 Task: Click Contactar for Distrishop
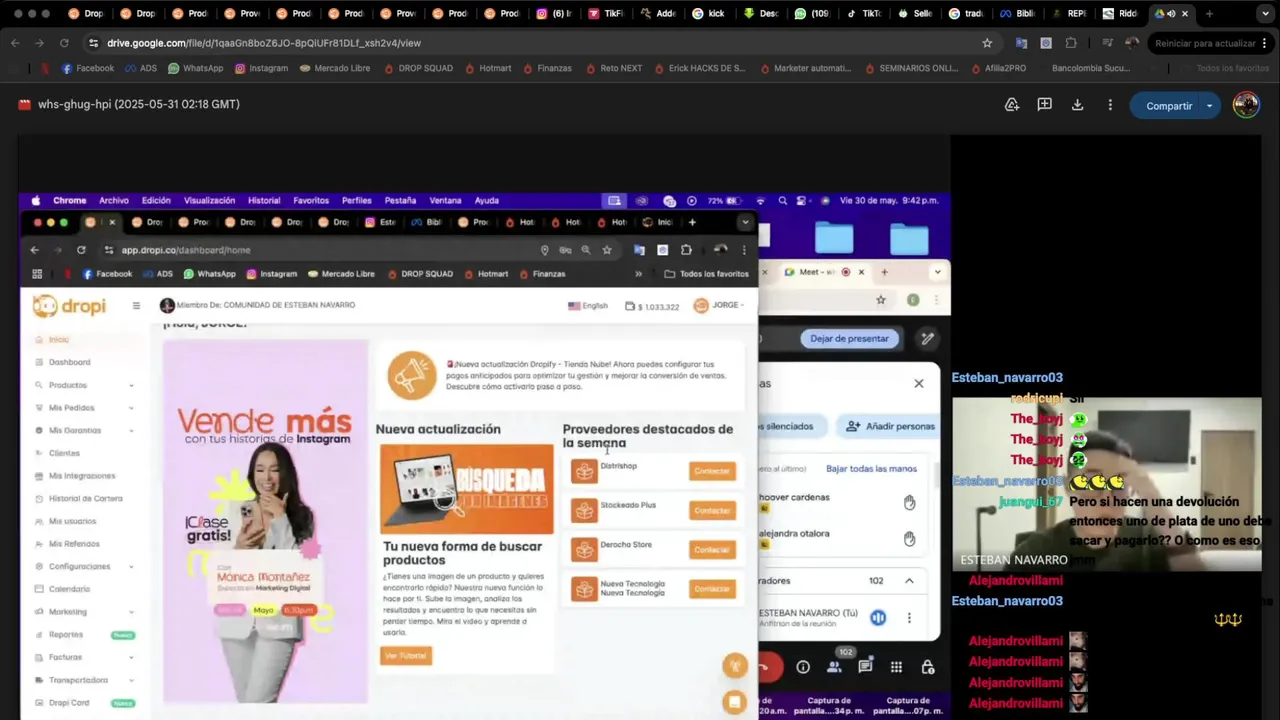[x=712, y=471]
